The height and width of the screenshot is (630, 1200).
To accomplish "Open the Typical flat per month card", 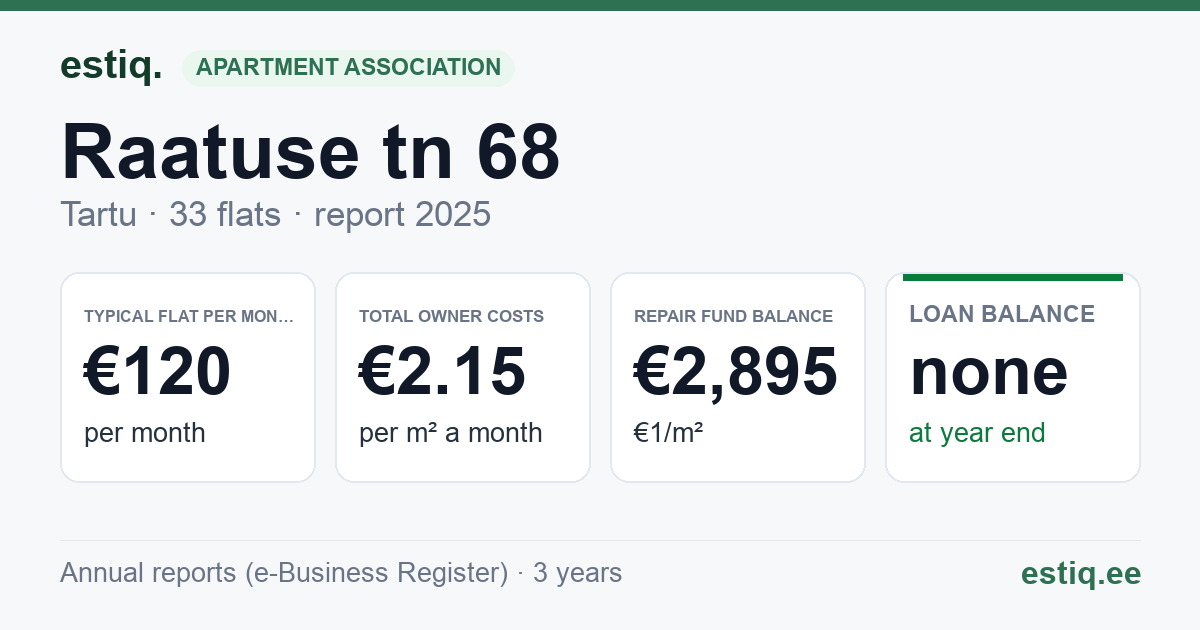I will click(x=188, y=377).
